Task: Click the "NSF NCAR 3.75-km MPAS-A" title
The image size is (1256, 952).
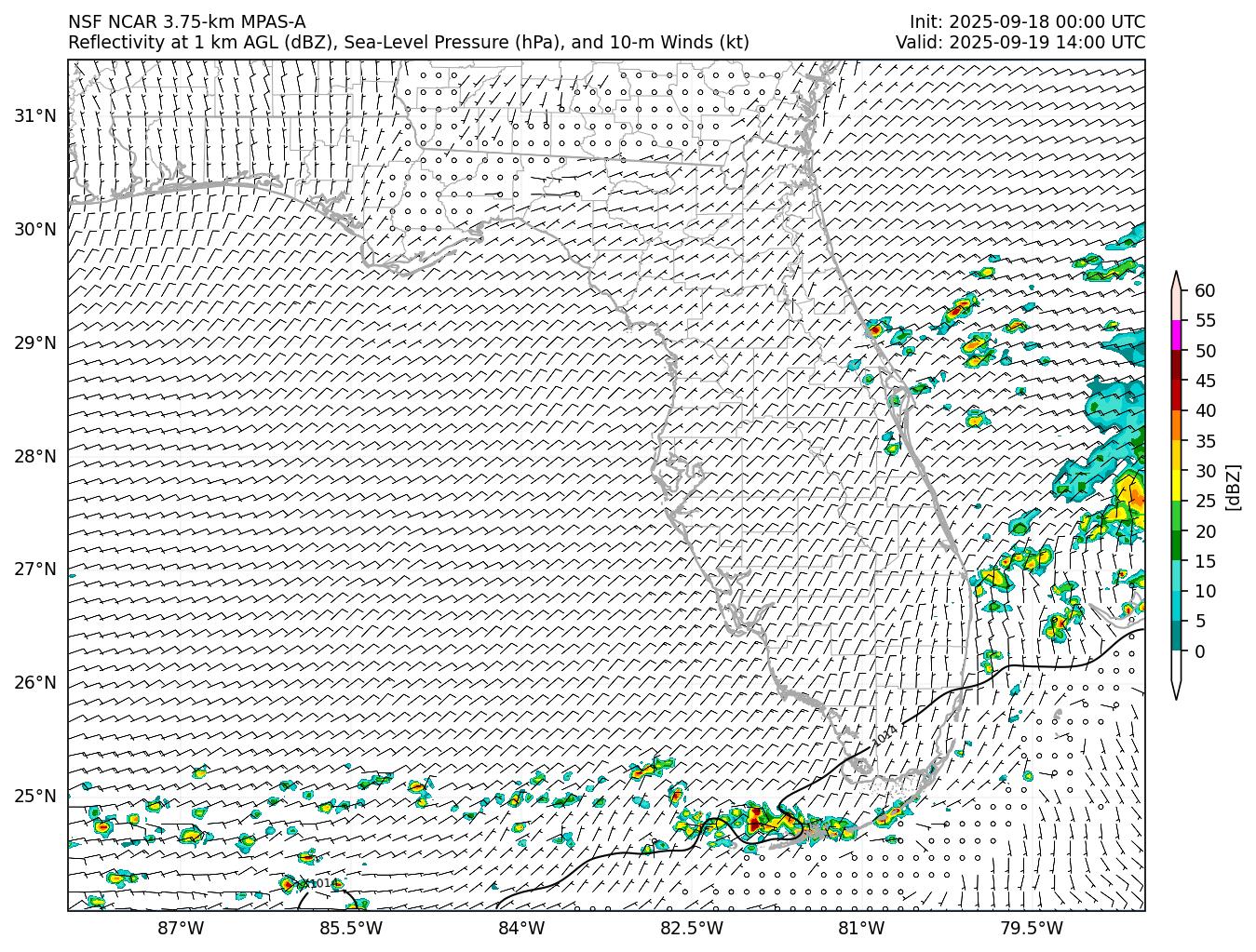Action: 186,22
